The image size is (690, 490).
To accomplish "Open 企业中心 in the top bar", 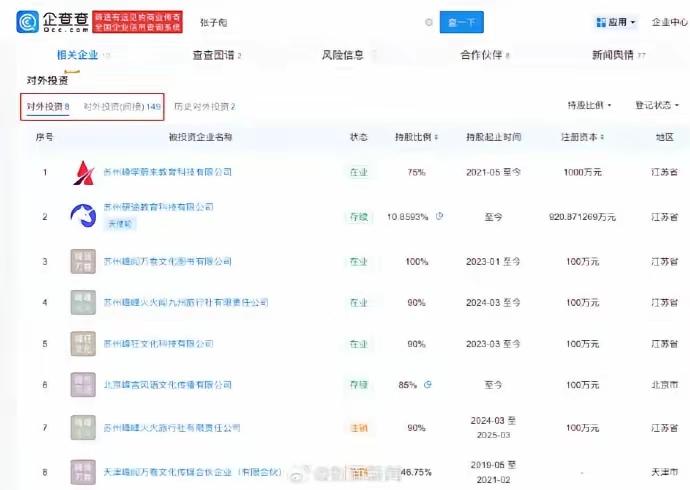I will (669, 22).
